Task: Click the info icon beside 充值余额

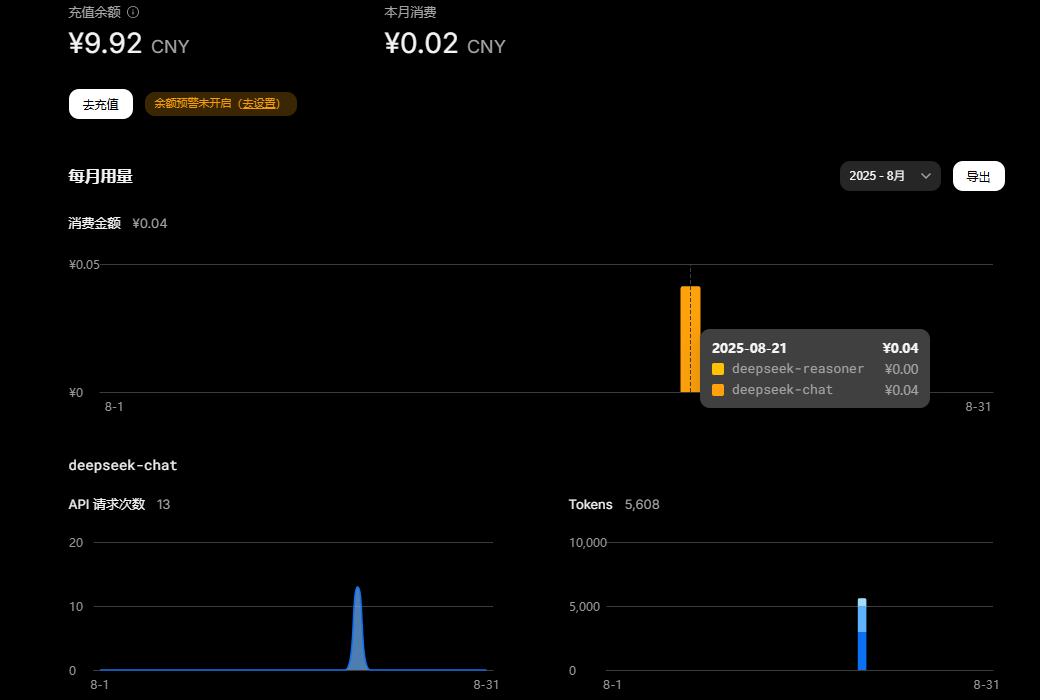Action: click(x=133, y=12)
